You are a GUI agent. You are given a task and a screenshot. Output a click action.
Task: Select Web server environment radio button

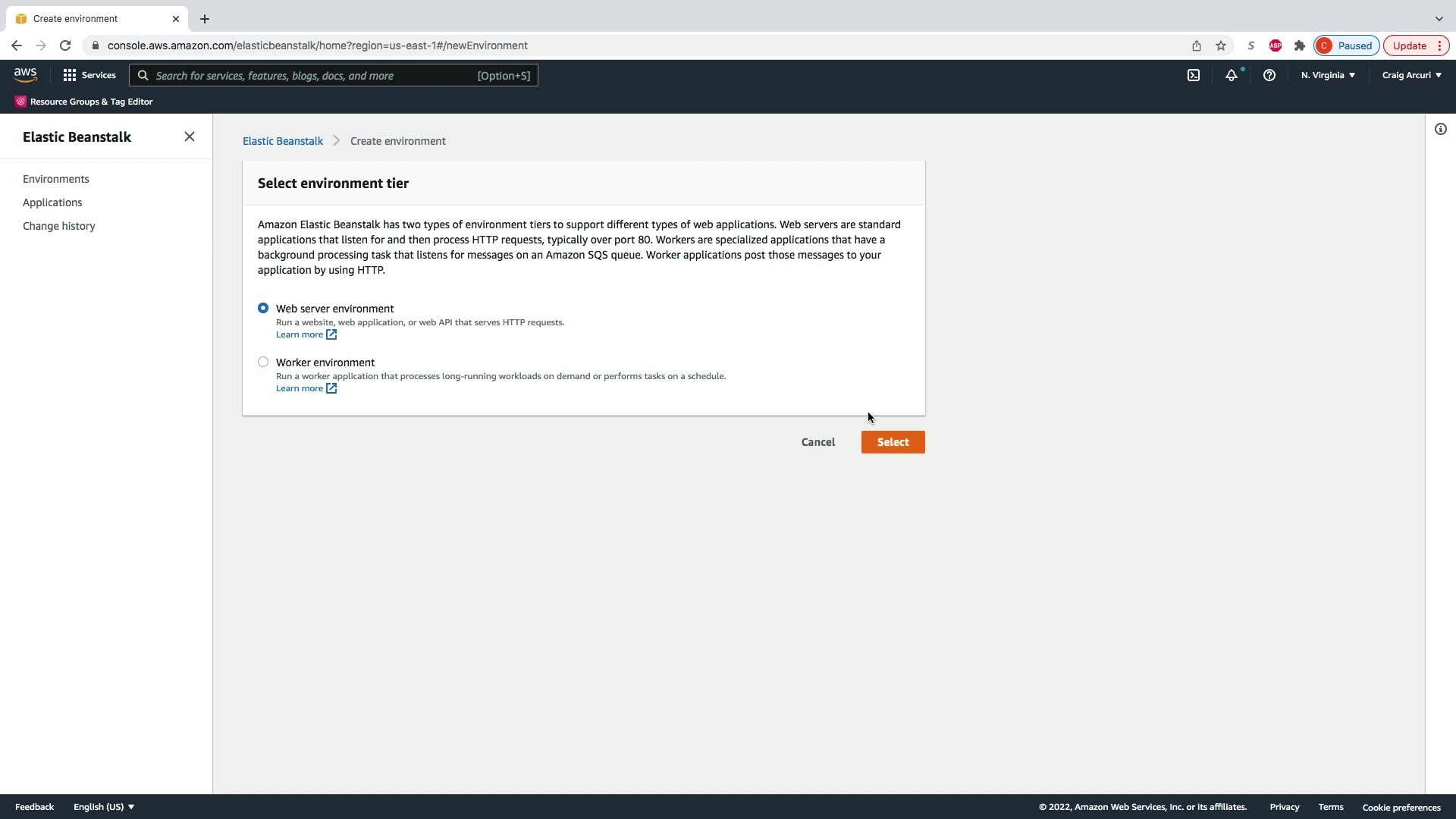(263, 308)
